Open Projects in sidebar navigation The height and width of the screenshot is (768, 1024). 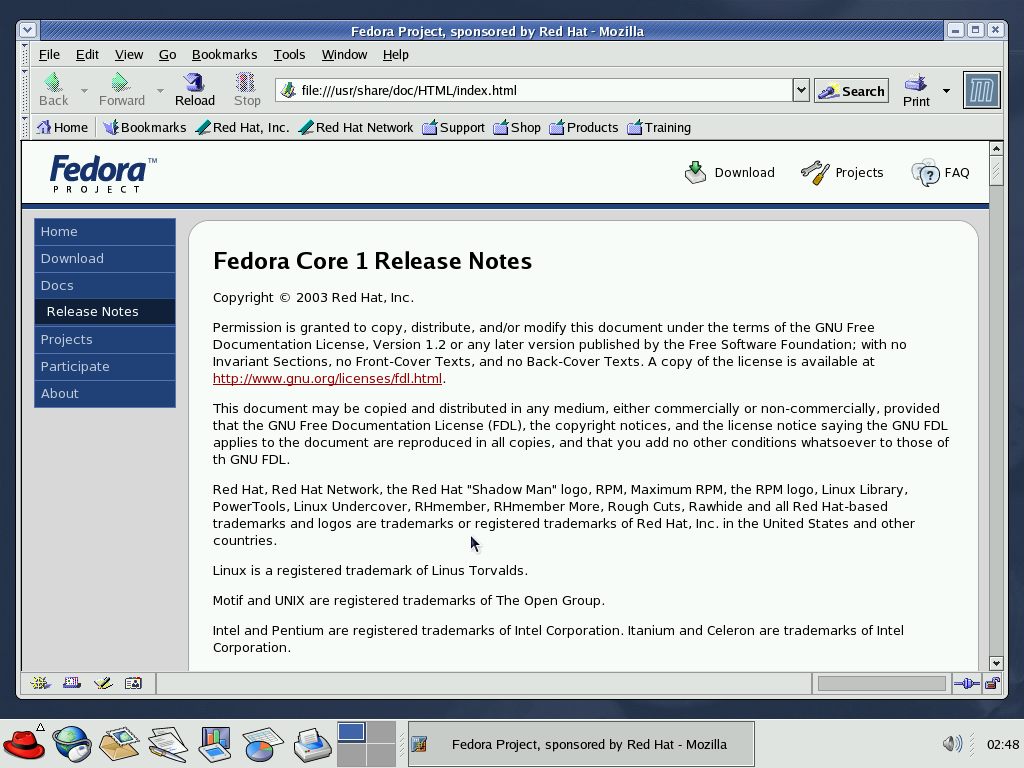point(104,340)
